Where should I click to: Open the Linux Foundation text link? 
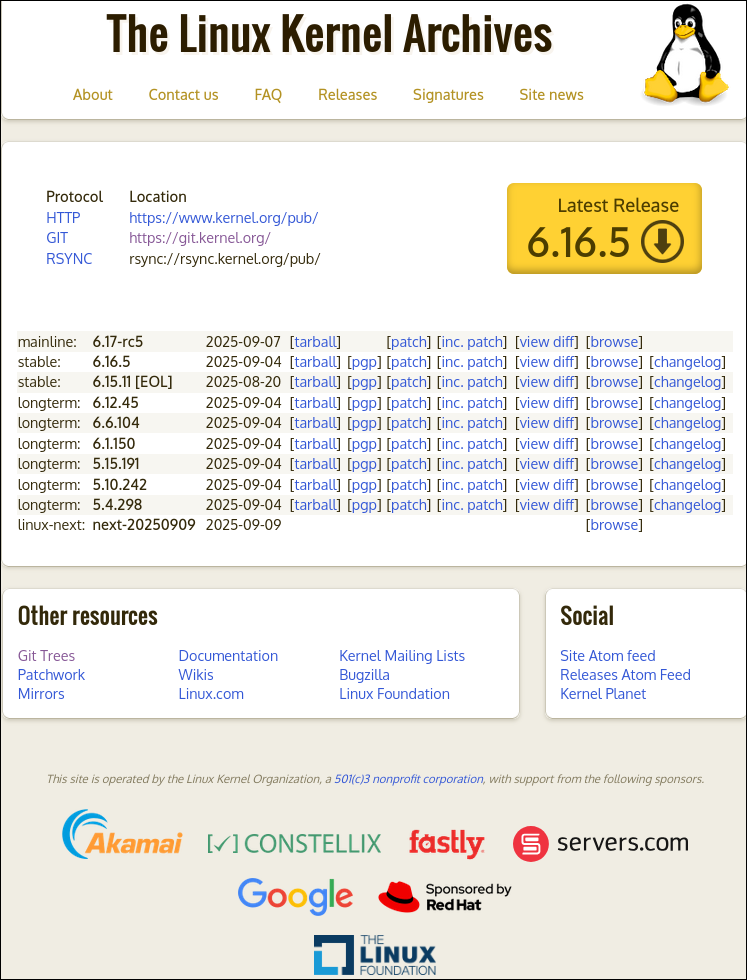(394, 694)
